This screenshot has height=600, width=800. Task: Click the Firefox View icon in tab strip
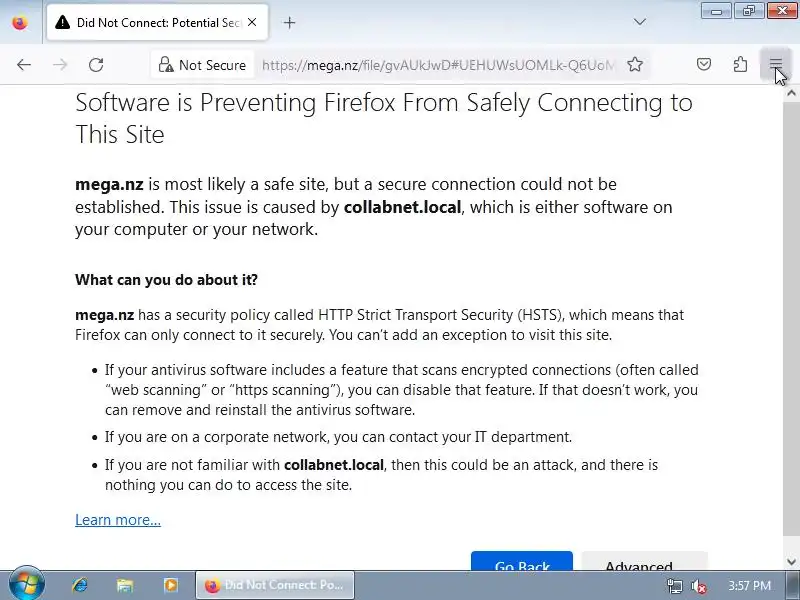pyautogui.click(x=19, y=22)
